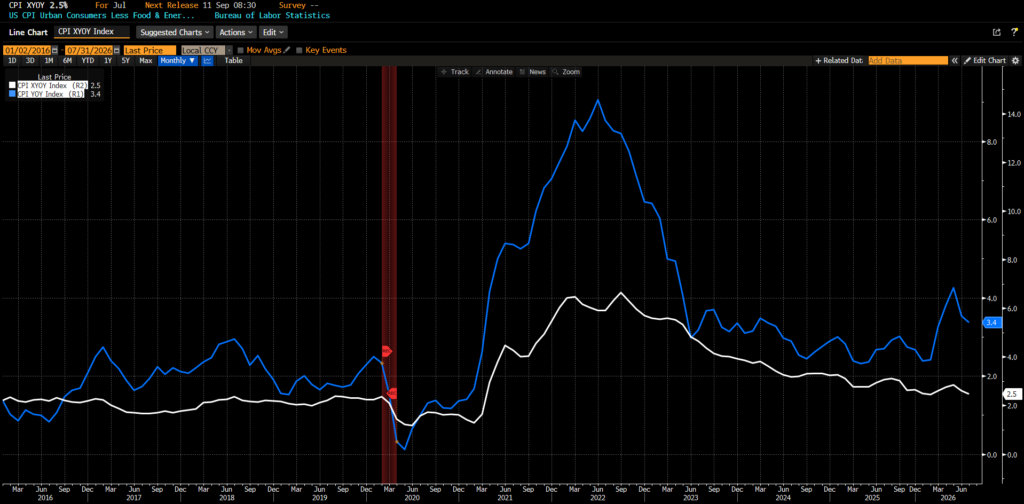Select the 3D time range
This screenshot has height=504, width=1024.
point(30,61)
